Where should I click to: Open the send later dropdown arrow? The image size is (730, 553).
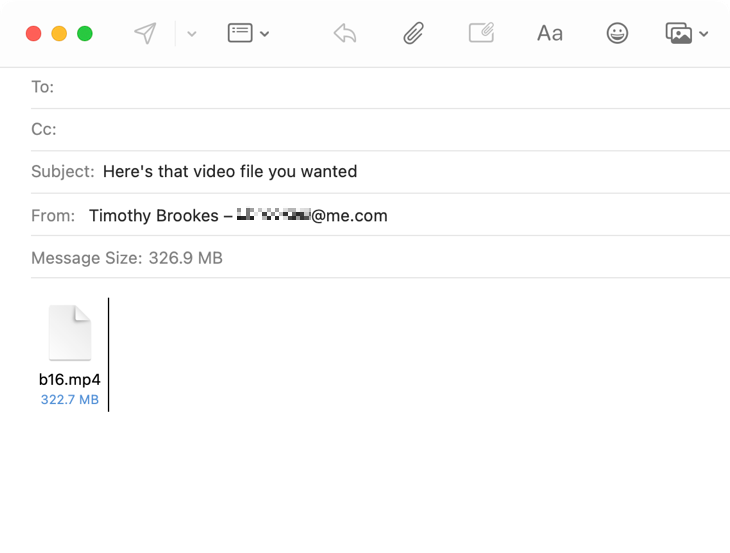(192, 34)
